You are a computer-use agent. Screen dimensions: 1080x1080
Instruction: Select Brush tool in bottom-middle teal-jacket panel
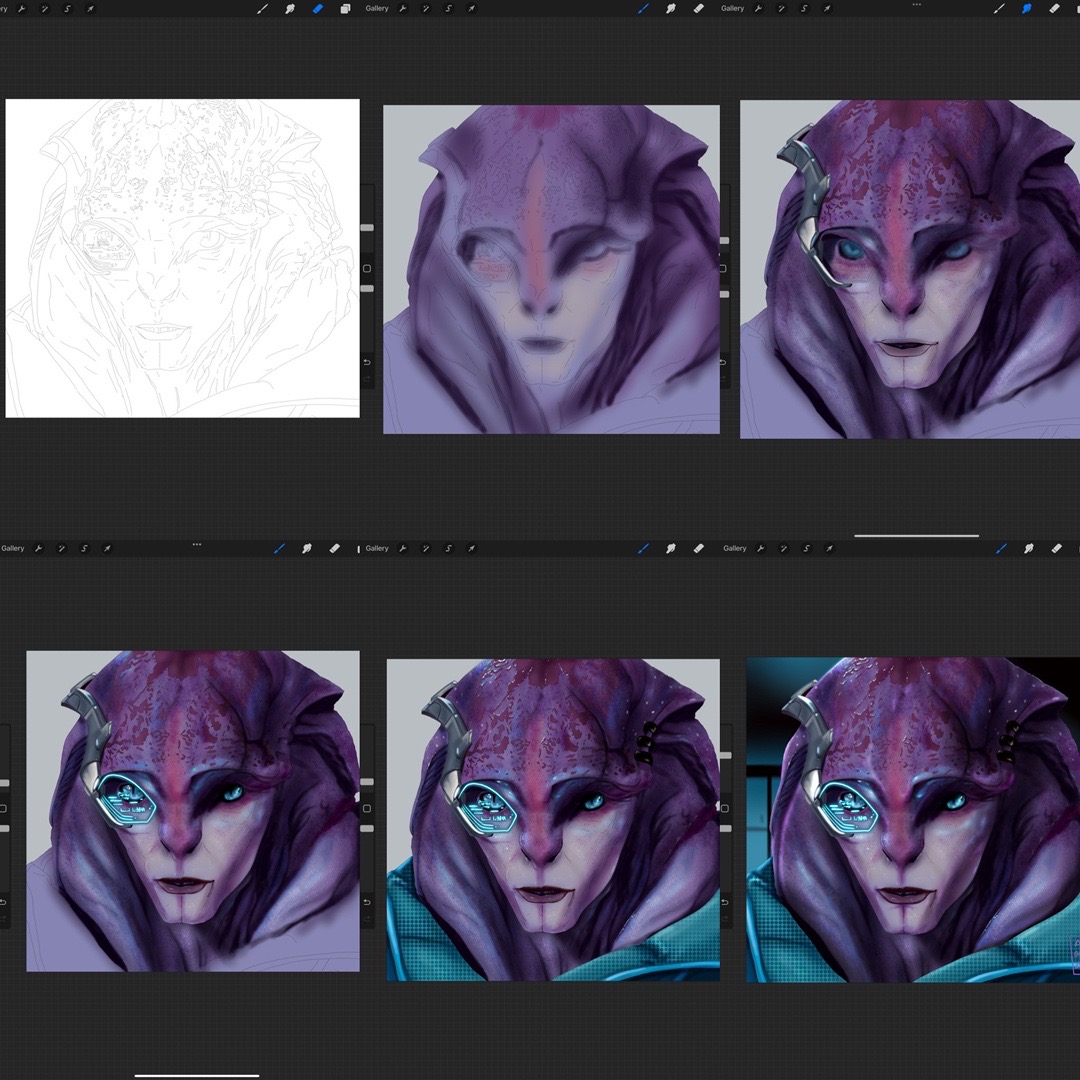pyautogui.click(x=643, y=549)
